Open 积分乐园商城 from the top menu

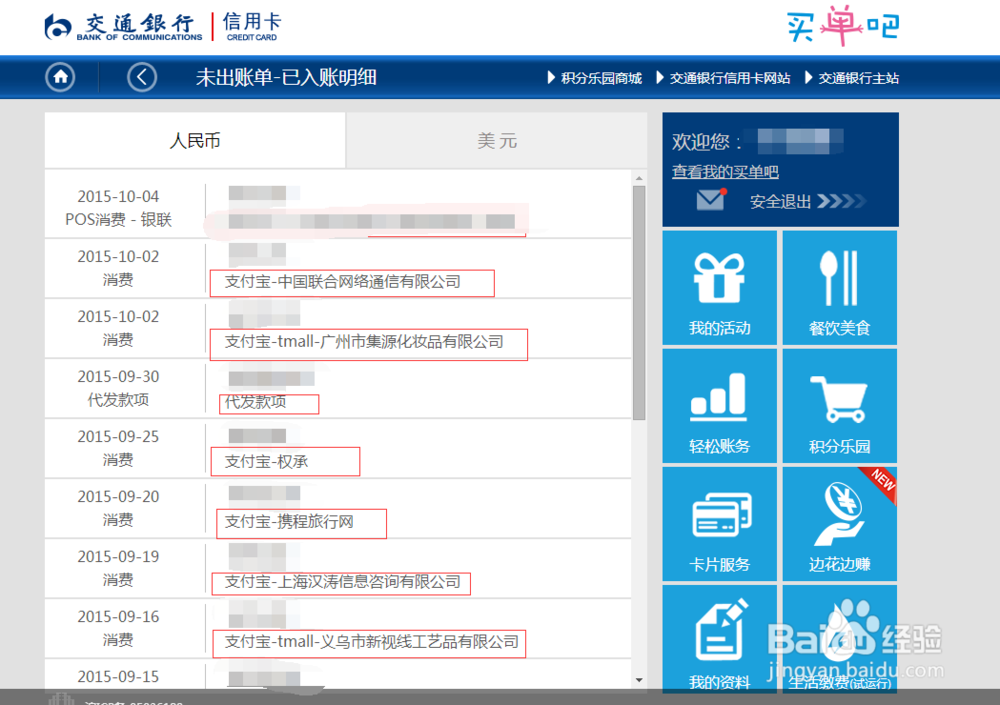[601, 77]
